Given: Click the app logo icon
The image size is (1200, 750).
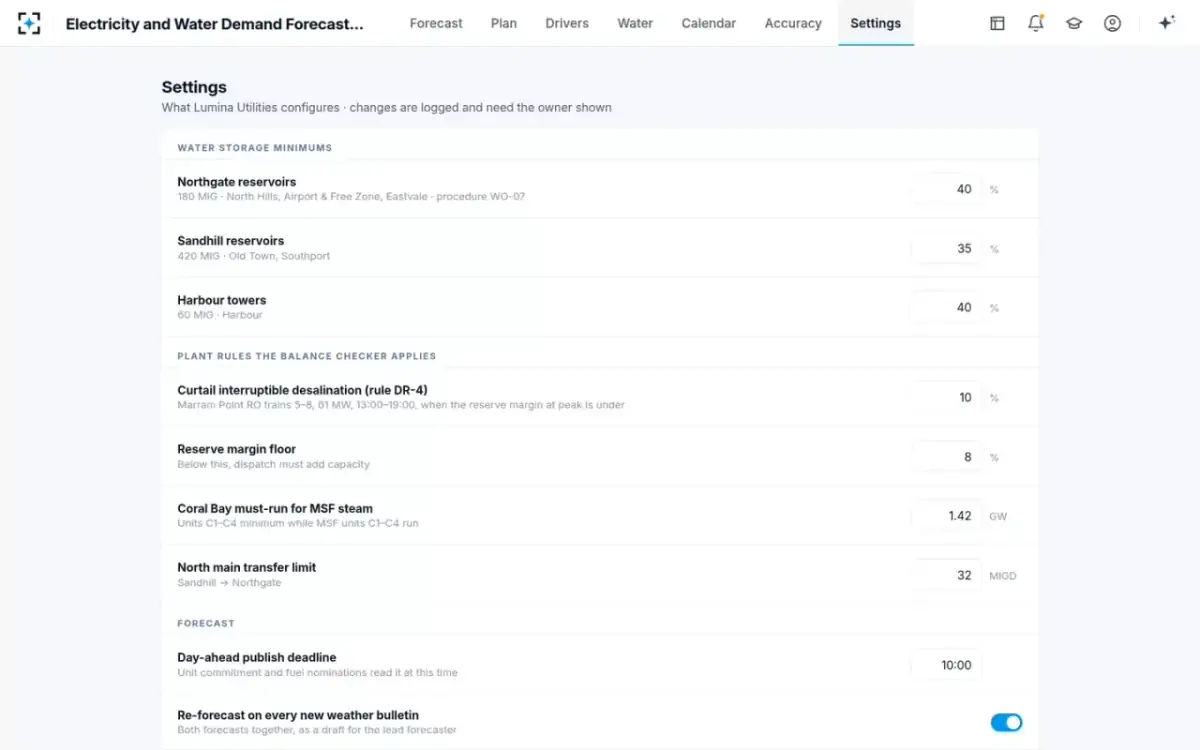Looking at the screenshot, I should pos(29,23).
